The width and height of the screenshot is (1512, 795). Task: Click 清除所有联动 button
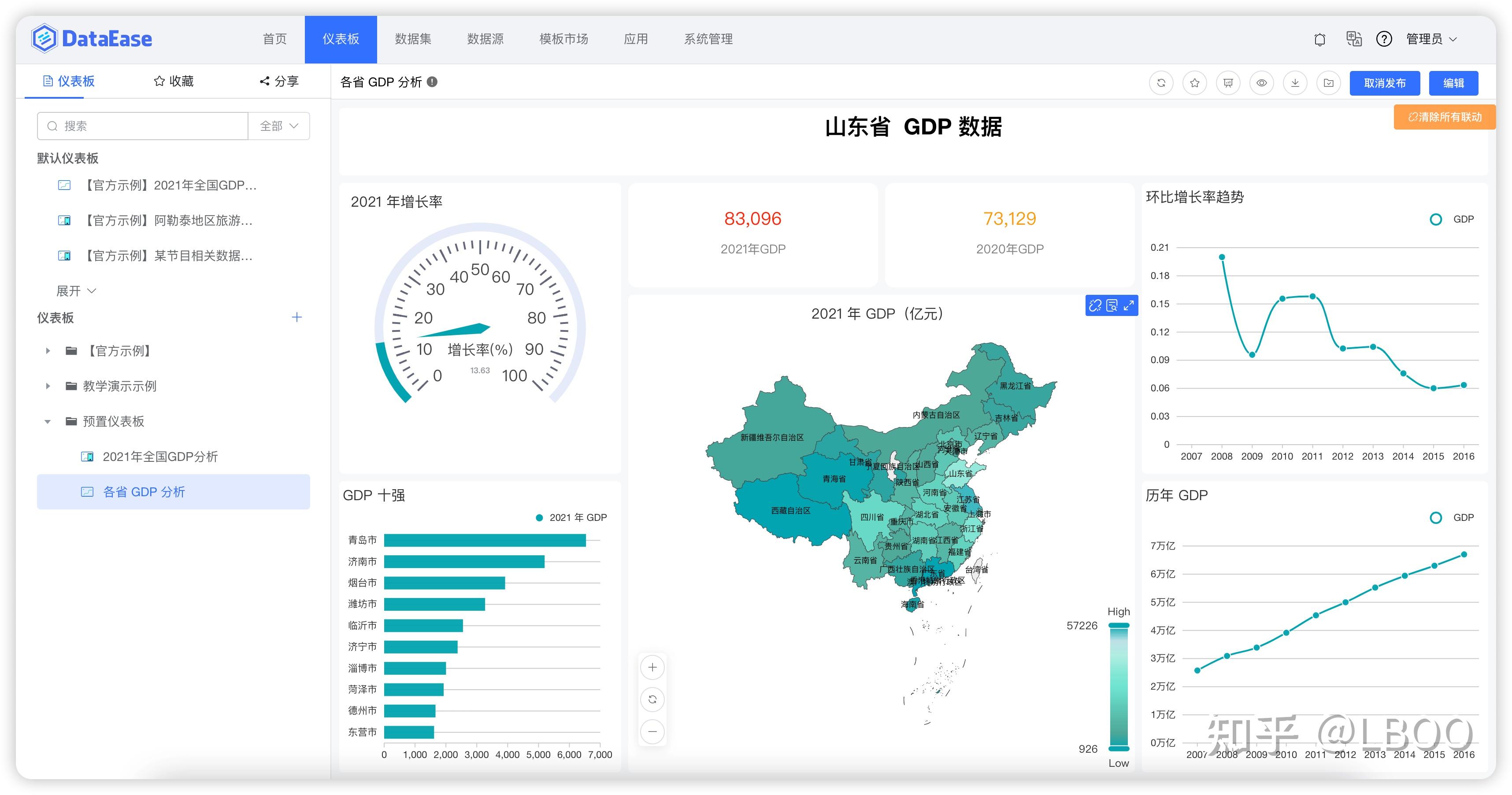(1445, 117)
